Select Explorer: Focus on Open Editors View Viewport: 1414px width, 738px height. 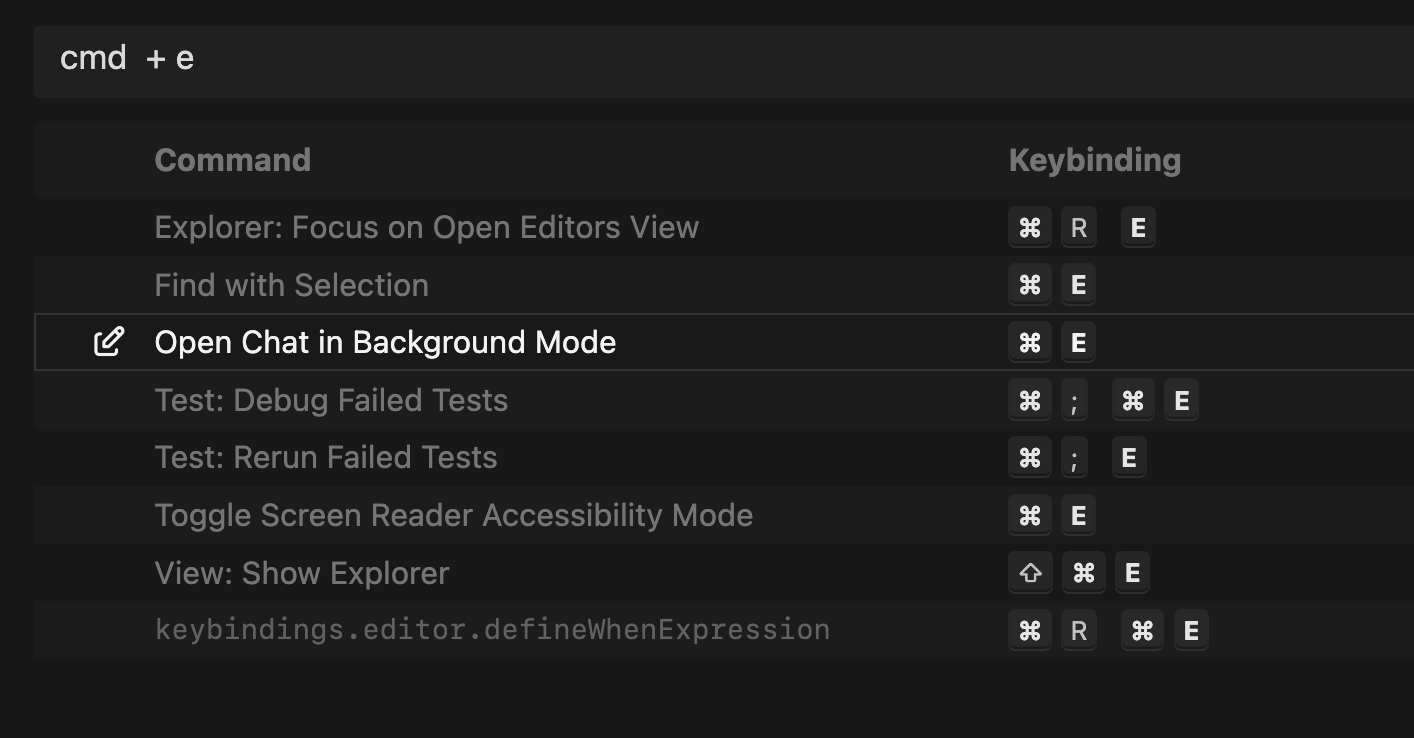[427, 228]
